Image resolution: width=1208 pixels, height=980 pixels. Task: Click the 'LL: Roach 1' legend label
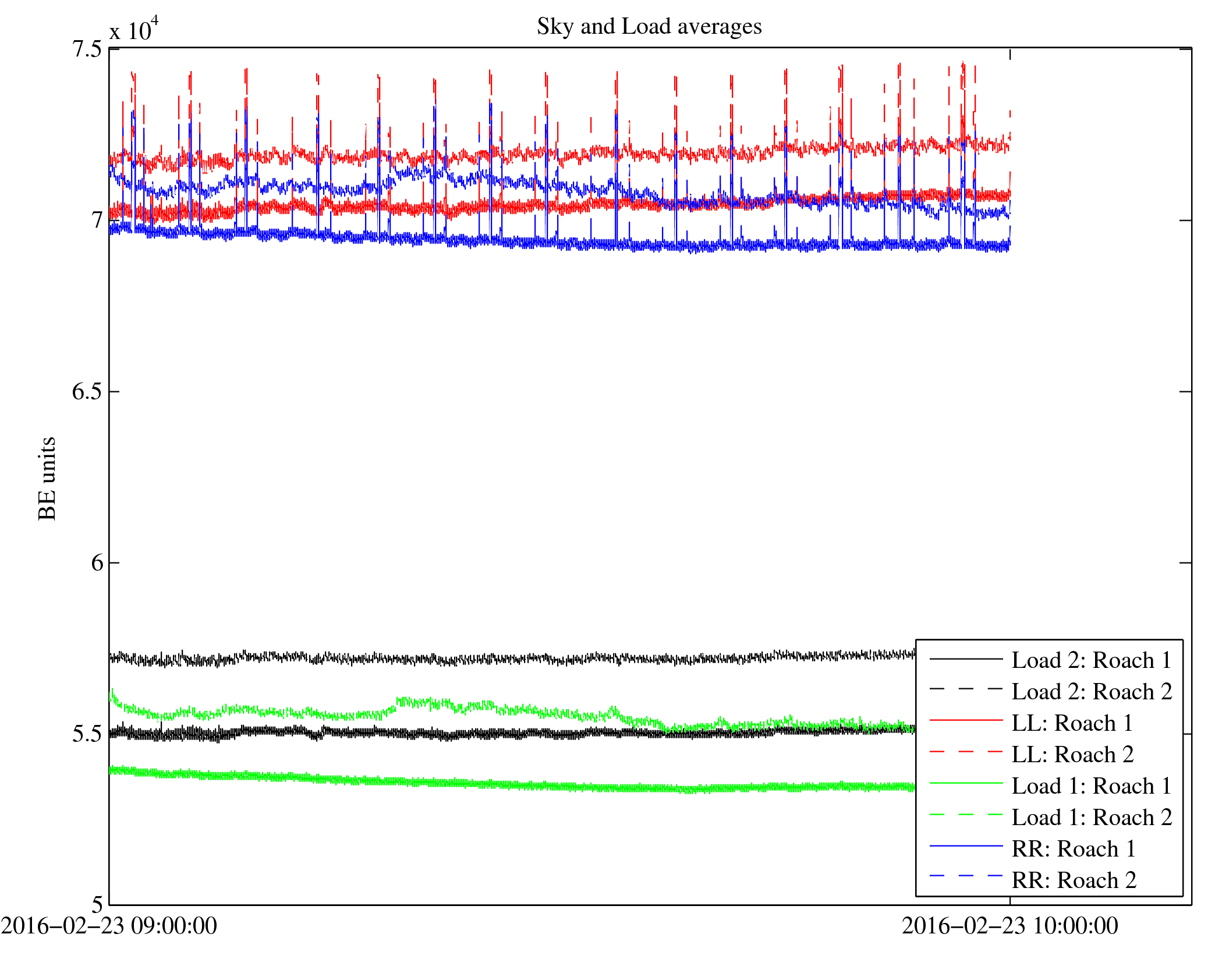pos(1072,723)
